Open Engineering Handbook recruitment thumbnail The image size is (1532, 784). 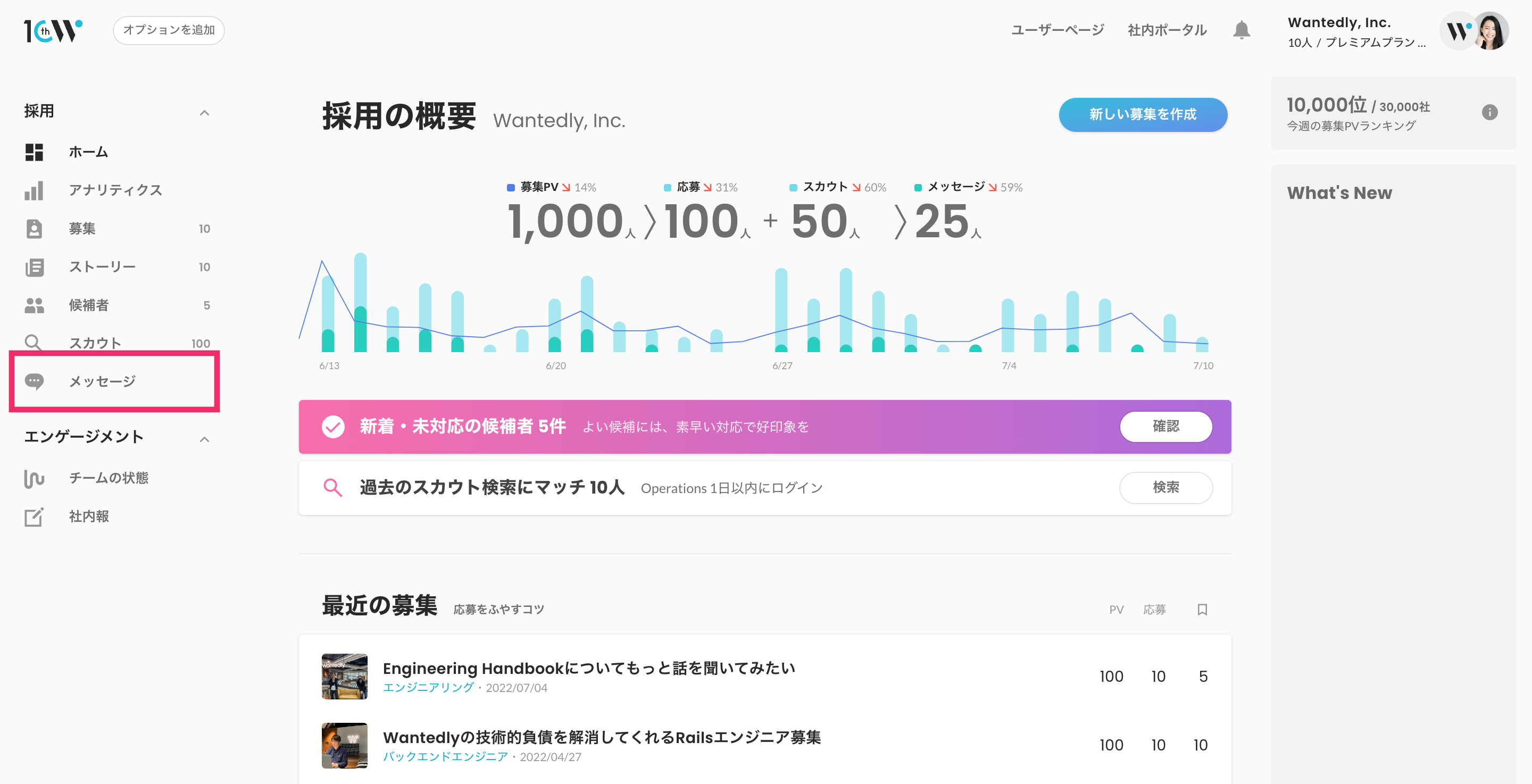(x=344, y=677)
